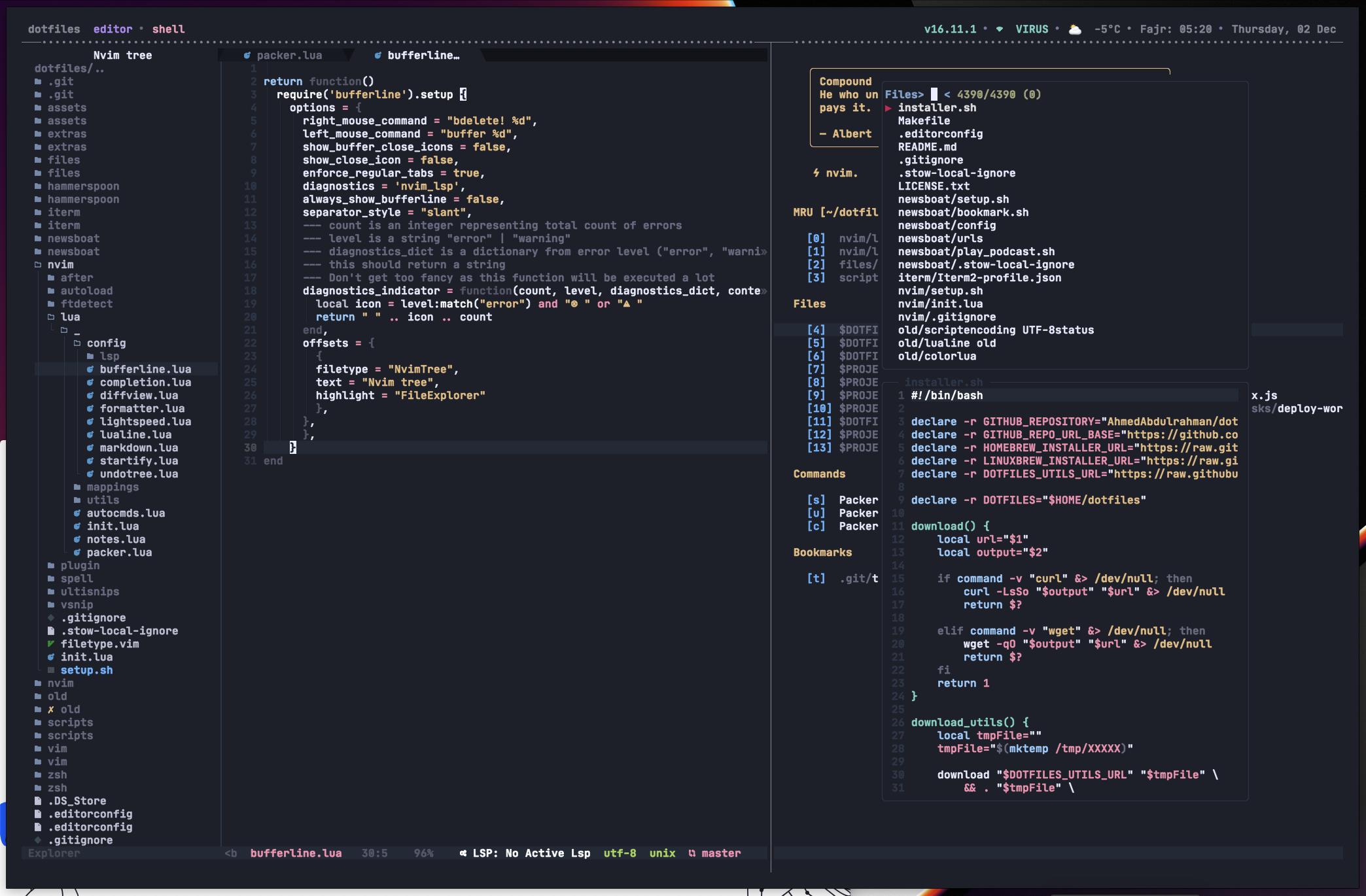Image resolution: width=1366 pixels, height=896 pixels.
Task: Switch to the packer.lua buffer tab
Action: (x=289, y=56)
